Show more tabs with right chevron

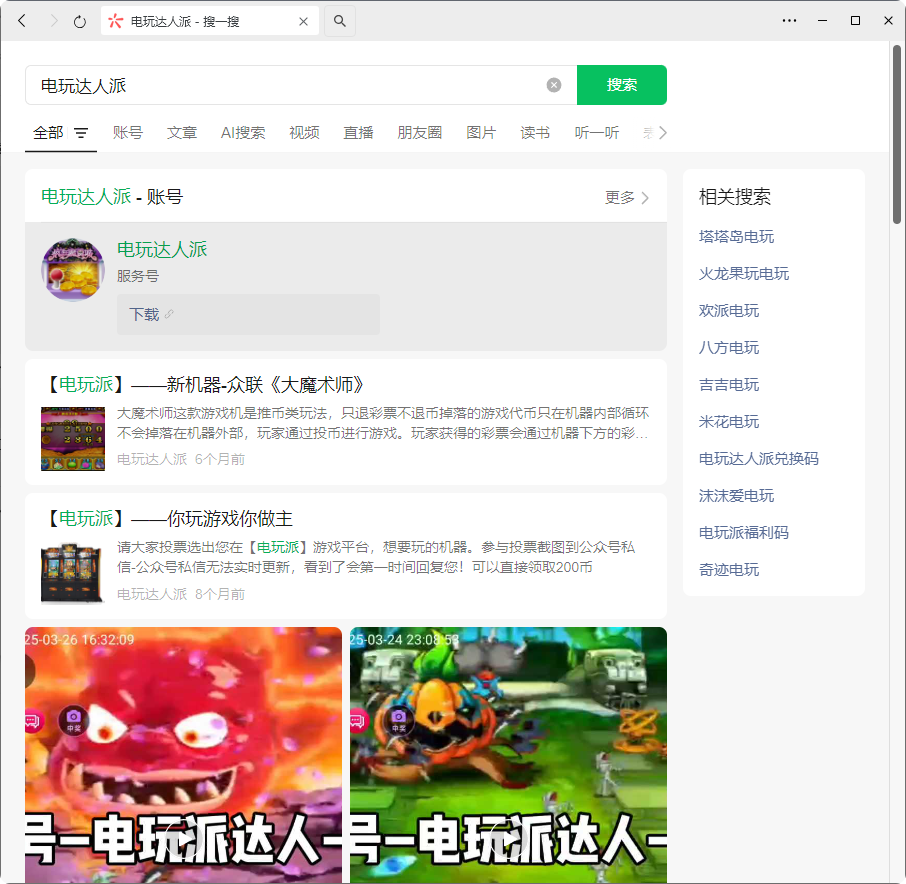pyautogui.click(x=662, y=133)
